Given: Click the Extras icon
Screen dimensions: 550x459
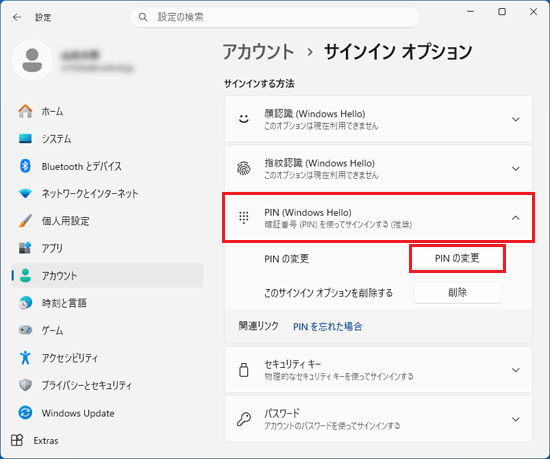Looking at the screenshot, I should pos(17,440).
